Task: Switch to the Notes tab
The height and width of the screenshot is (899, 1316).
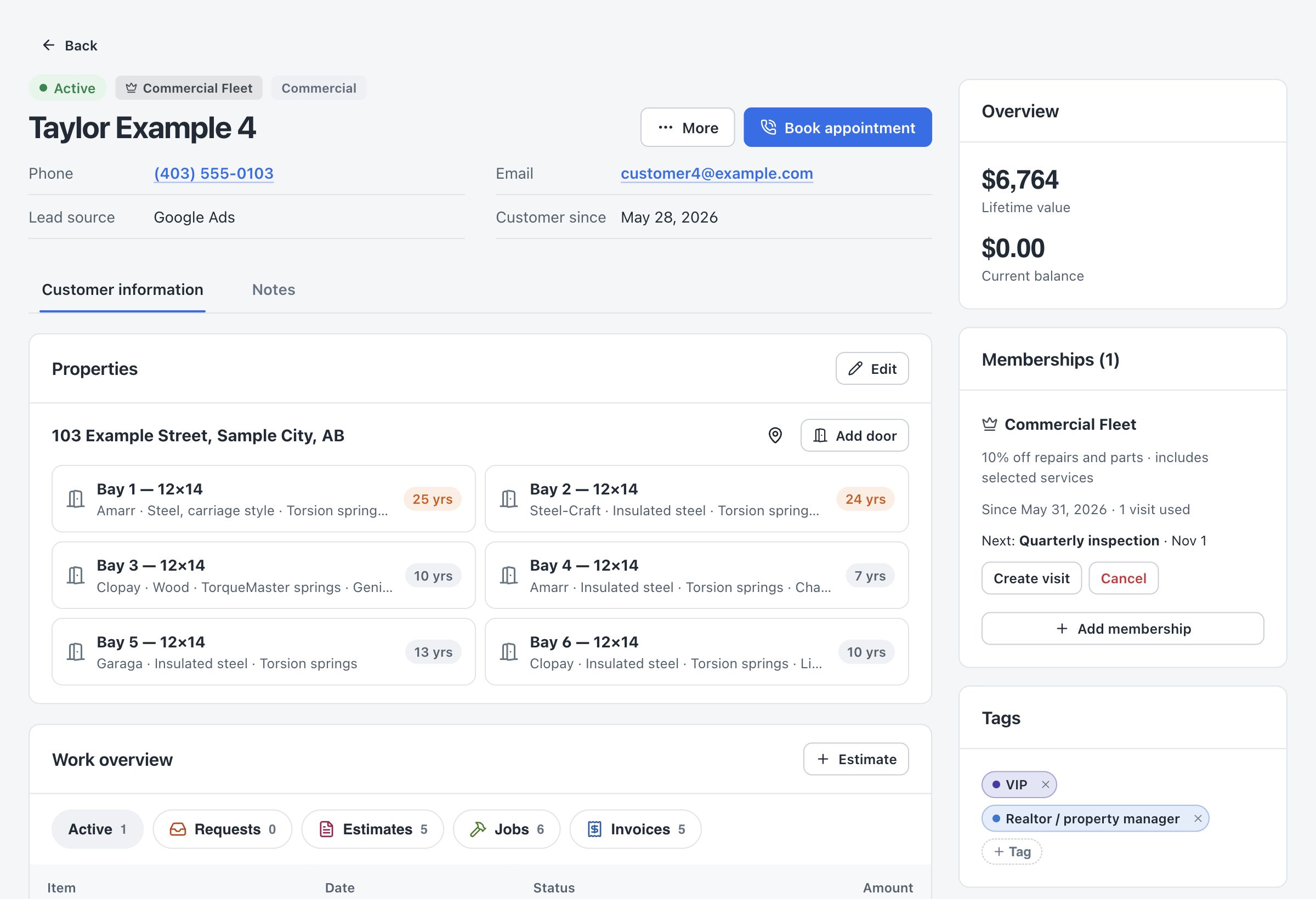Action: [274, 290]
